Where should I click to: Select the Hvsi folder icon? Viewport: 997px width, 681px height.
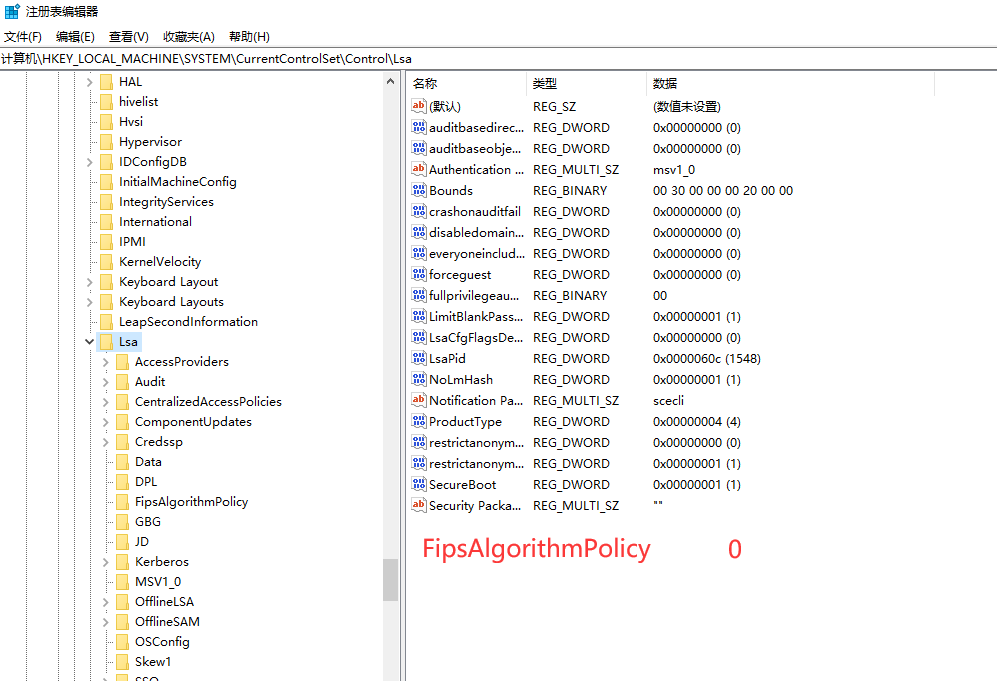[x=107, y=122]
